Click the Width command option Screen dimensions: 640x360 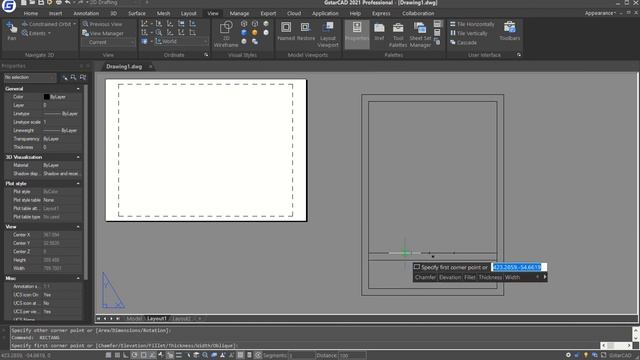tap(512, 277)
